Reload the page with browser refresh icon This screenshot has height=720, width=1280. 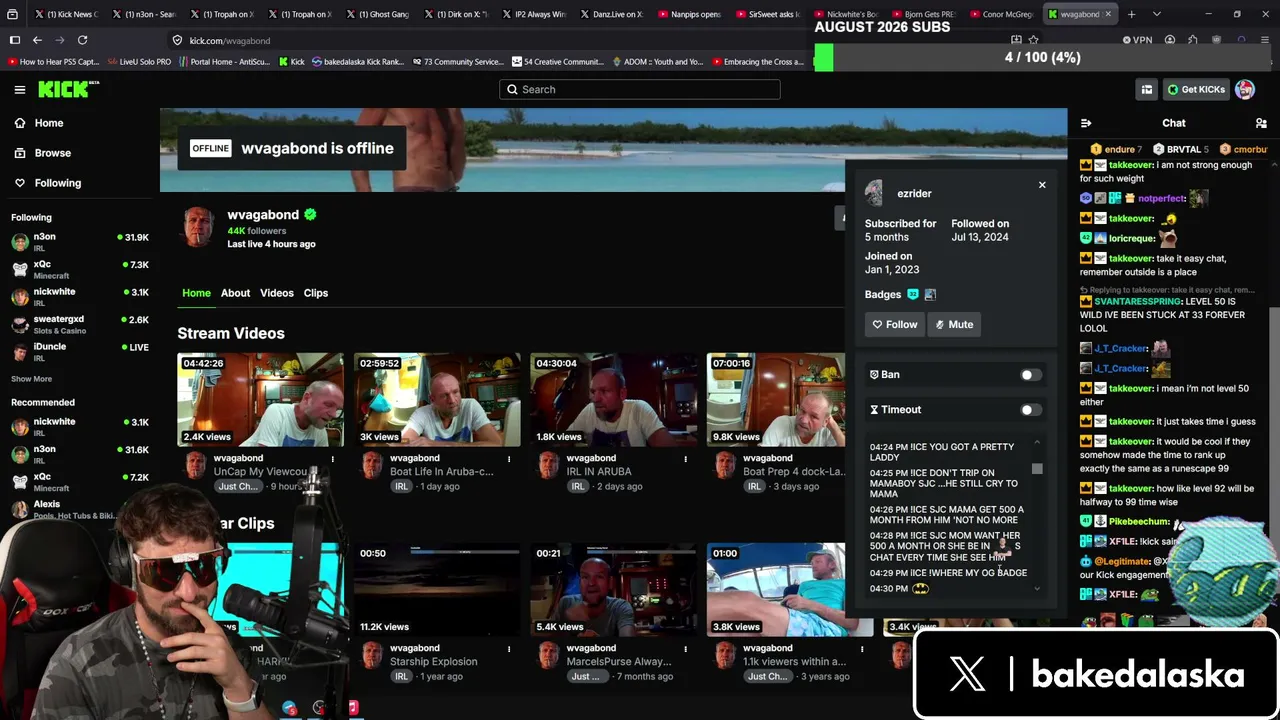click(x=82, y=40)
